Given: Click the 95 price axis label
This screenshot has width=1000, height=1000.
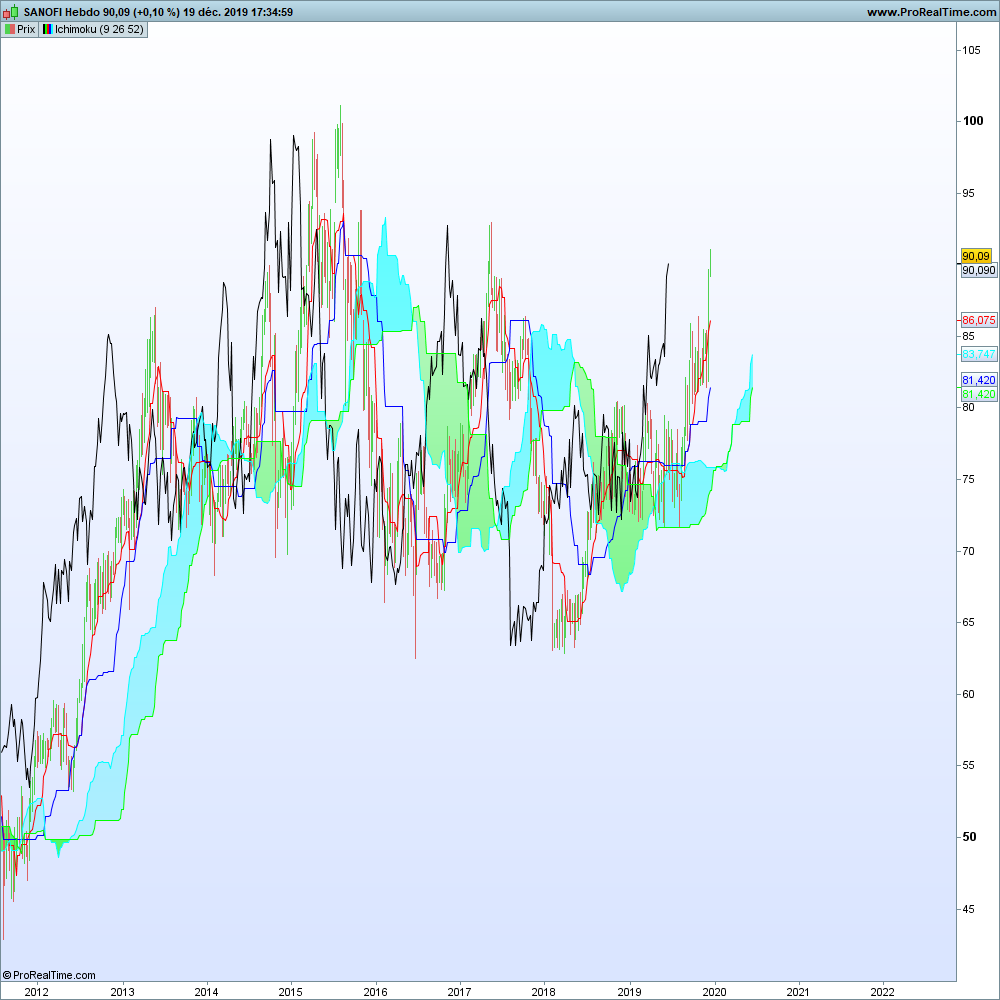Looking at the screenshot, I should tap(969, 193).
